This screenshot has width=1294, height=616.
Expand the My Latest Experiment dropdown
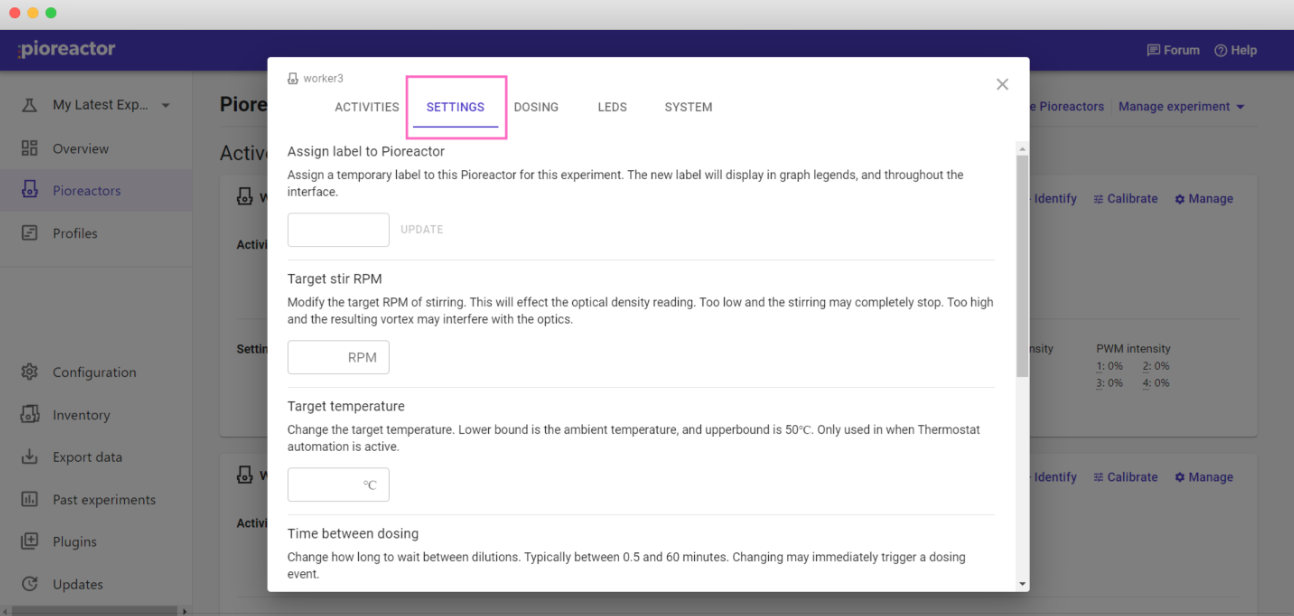[165, 105]
